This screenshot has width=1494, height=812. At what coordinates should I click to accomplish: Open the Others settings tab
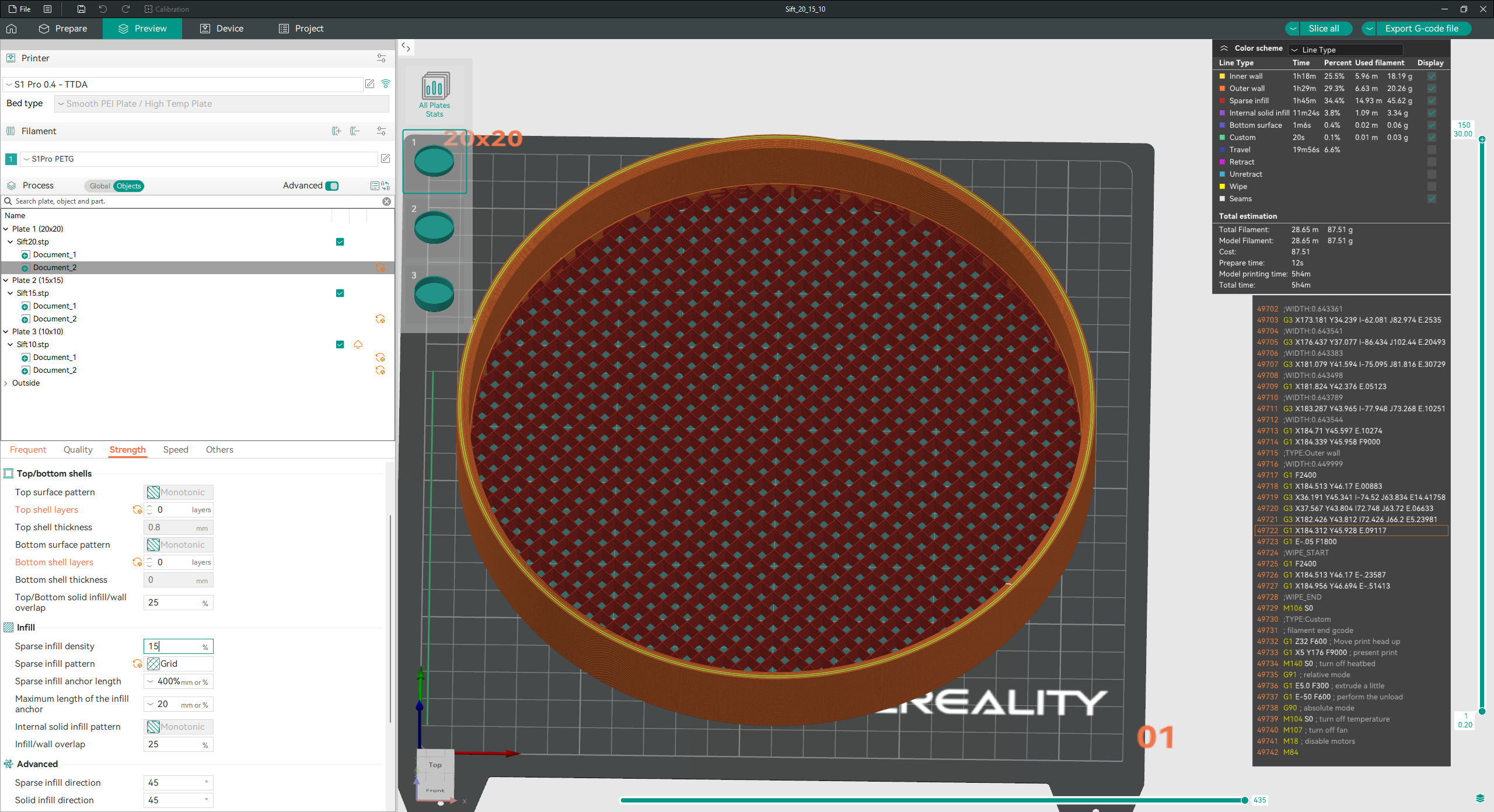[x=219, y=450]
